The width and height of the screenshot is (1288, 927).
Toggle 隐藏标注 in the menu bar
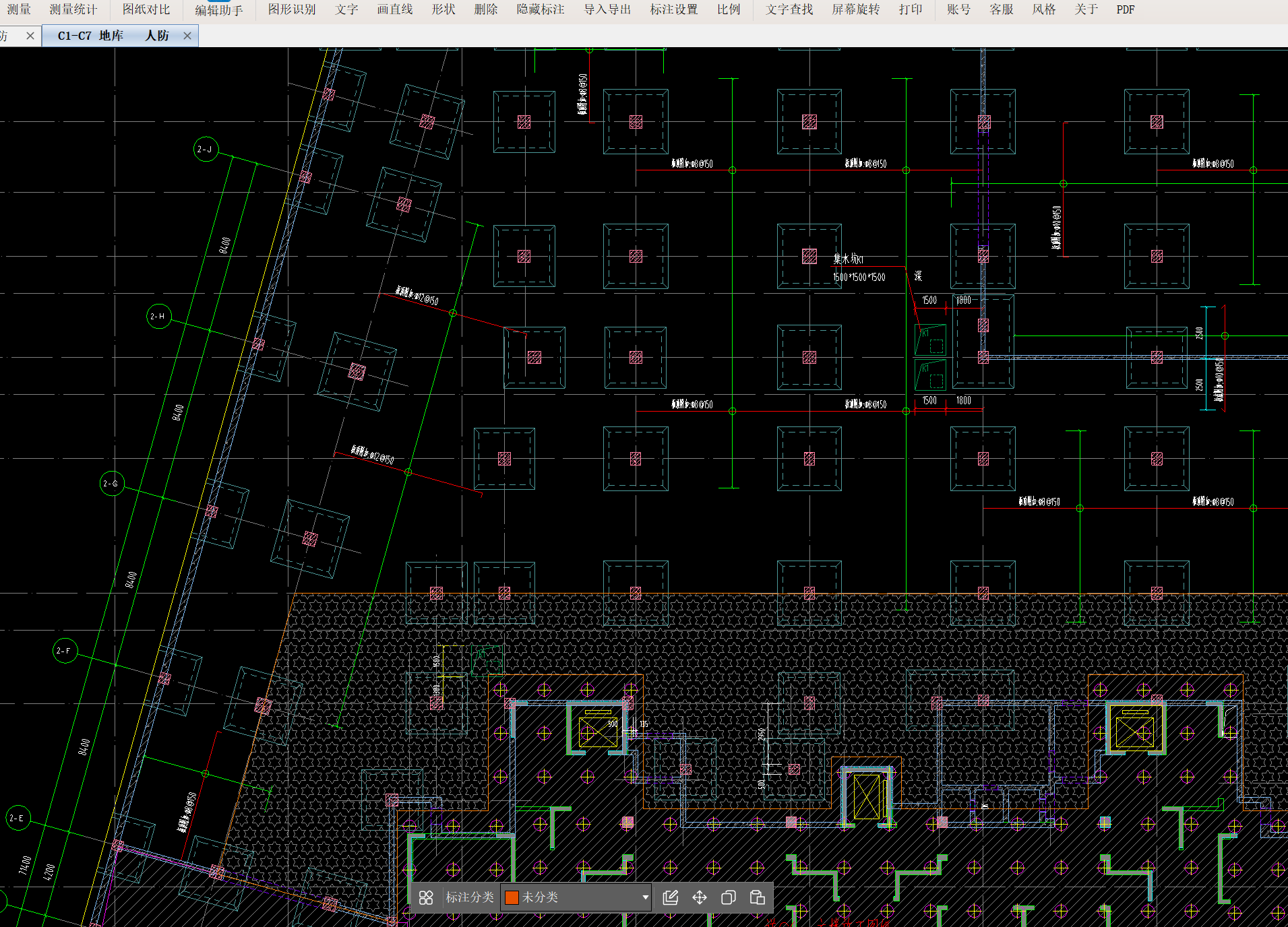[x=541, y=9]
